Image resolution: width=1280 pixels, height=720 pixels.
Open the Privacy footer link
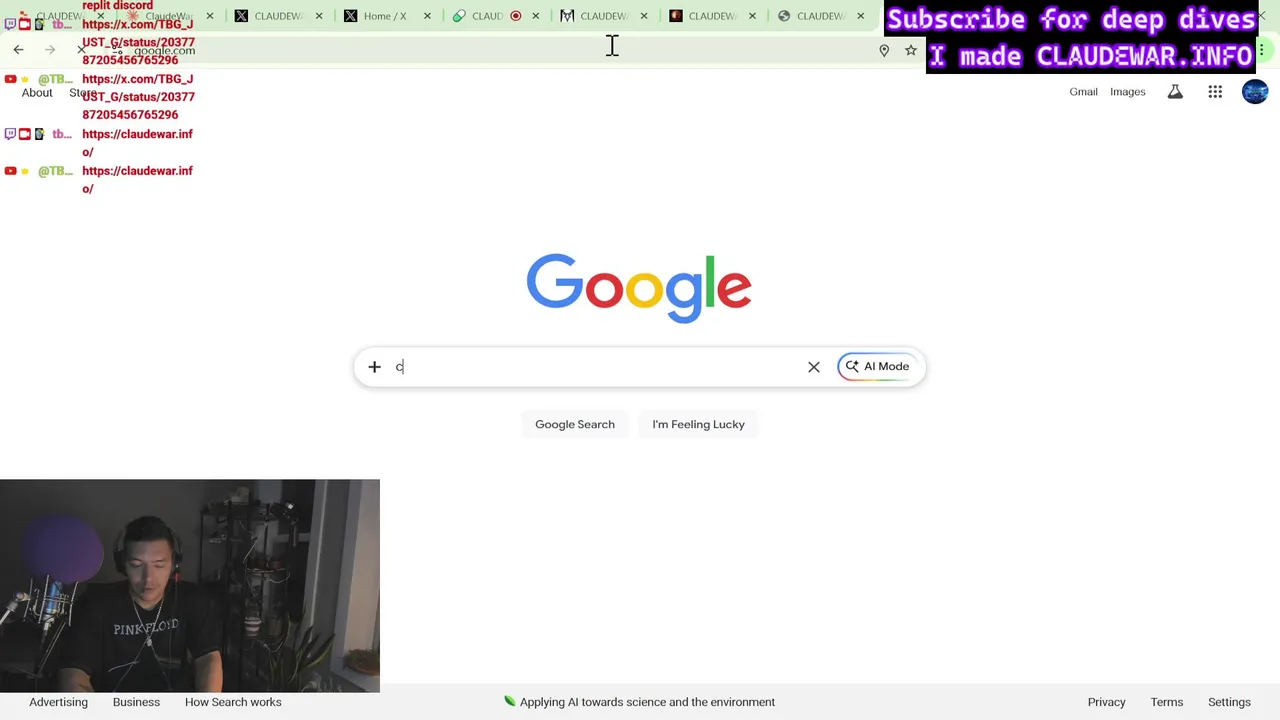point(1106,702)
